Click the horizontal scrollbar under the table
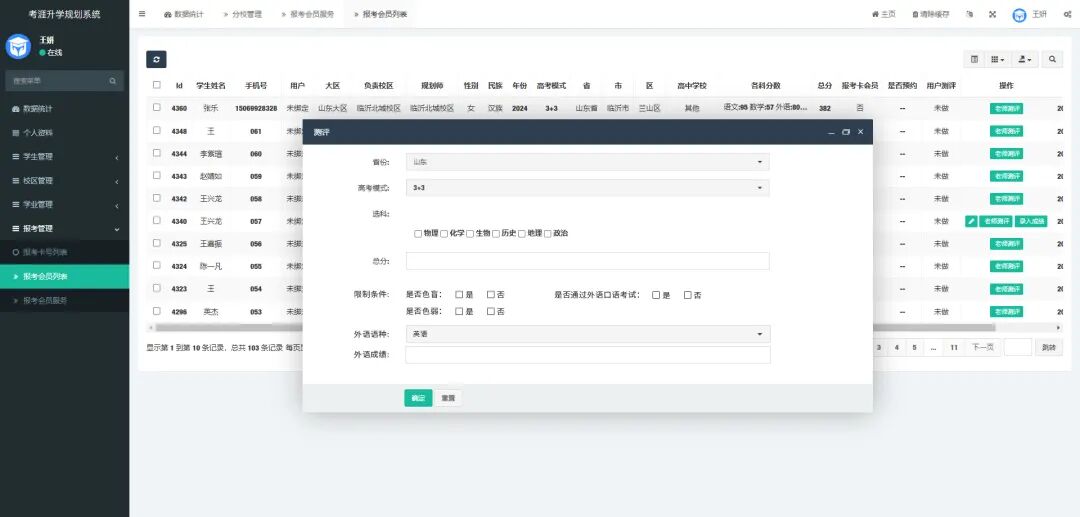1080x517 pixels. (x=575, y=328)
